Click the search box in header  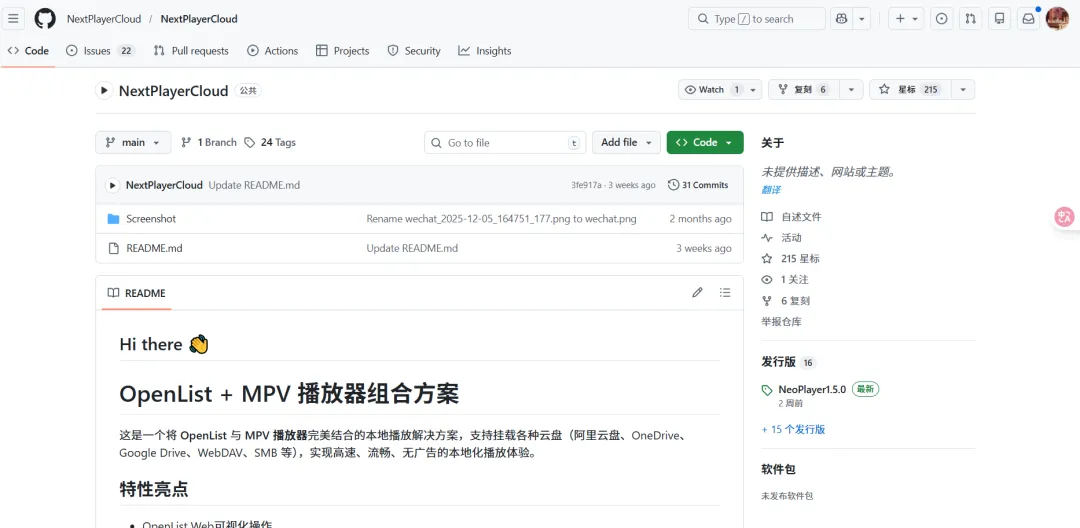click(756, 19)
